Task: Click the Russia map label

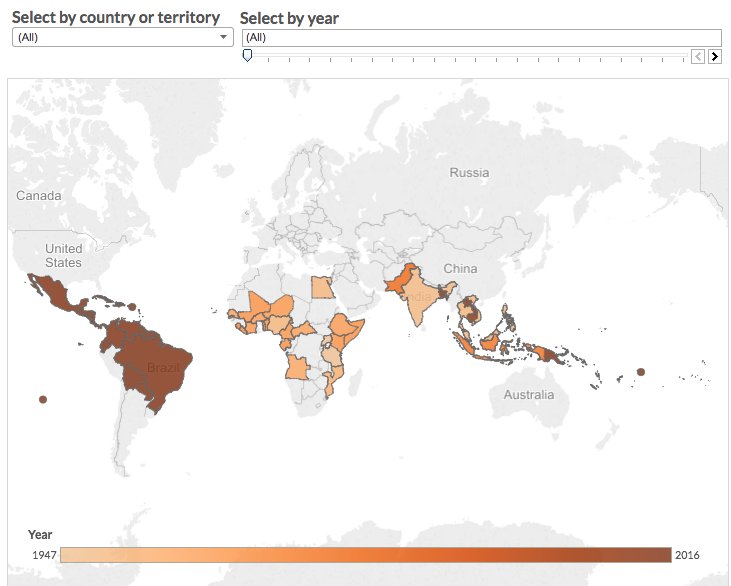Action: click(469, 173)
